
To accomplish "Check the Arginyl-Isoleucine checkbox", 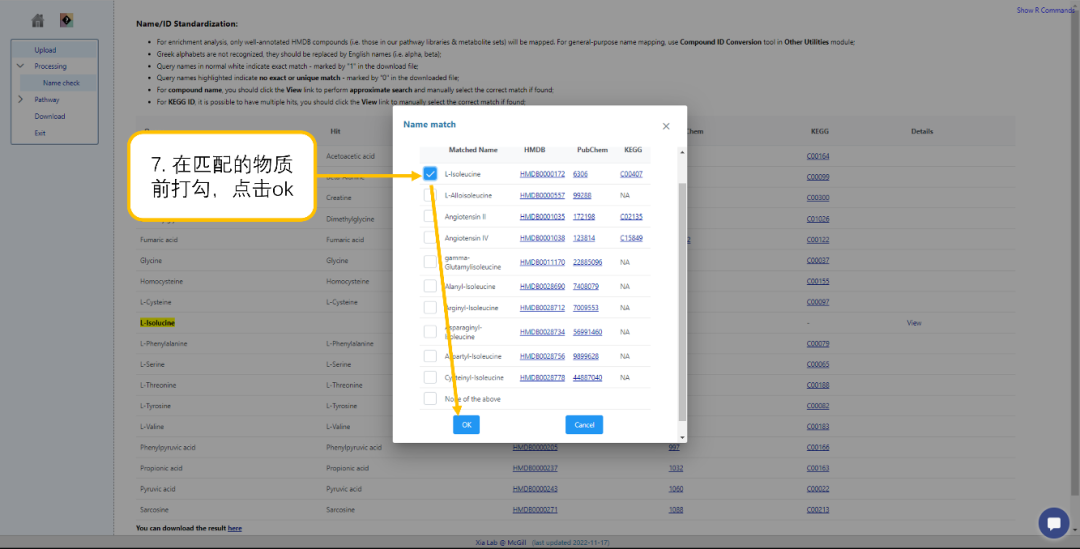I will point(430,307).
